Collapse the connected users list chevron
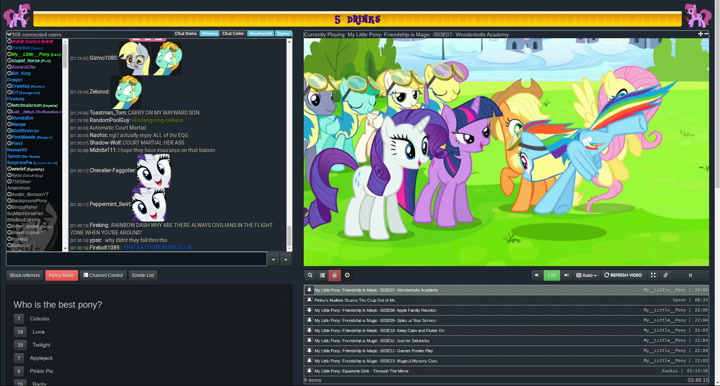The height and width of the screenshot is (386, 720). (9, 34)
